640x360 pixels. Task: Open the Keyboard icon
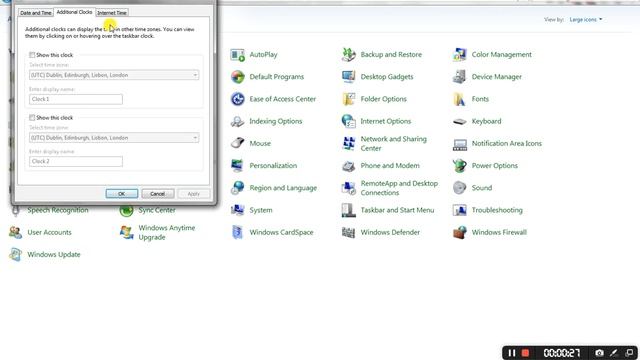pos(460,121)
